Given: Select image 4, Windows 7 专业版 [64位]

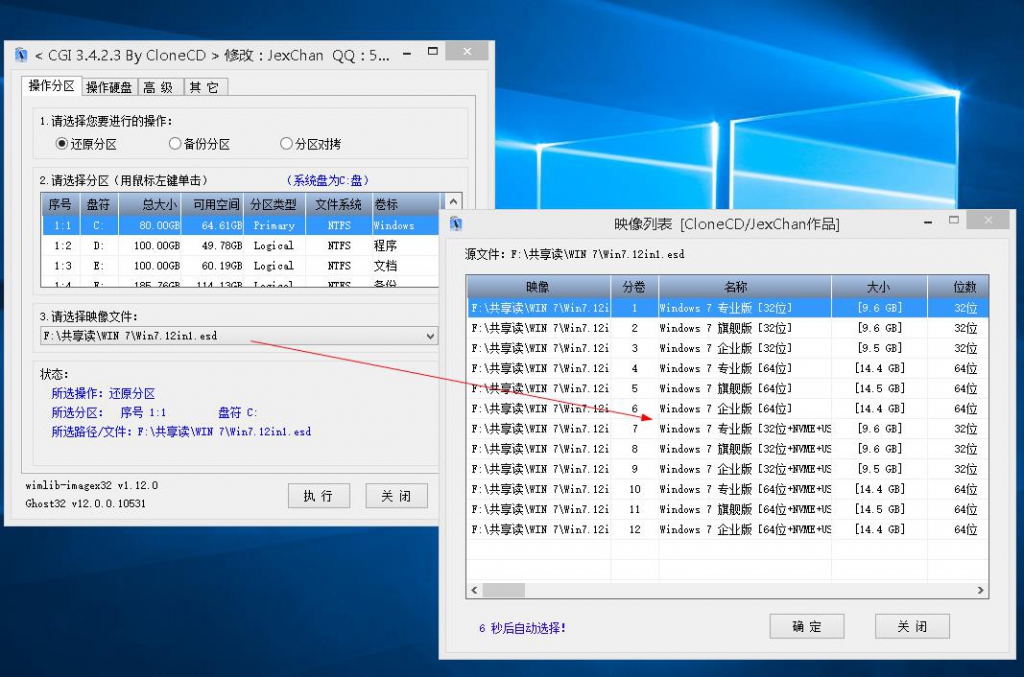Looking at the screenshot, I should [728, 368].
